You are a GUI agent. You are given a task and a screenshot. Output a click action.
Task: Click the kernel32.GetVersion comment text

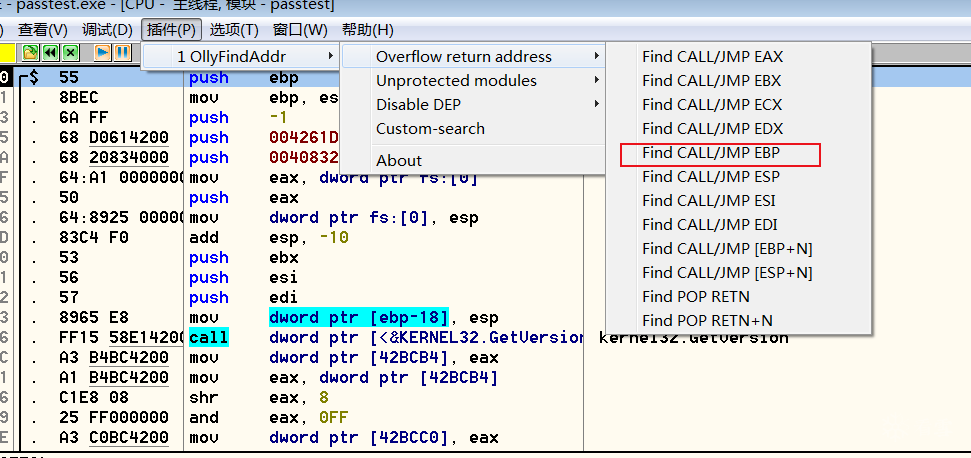(694, 338)
